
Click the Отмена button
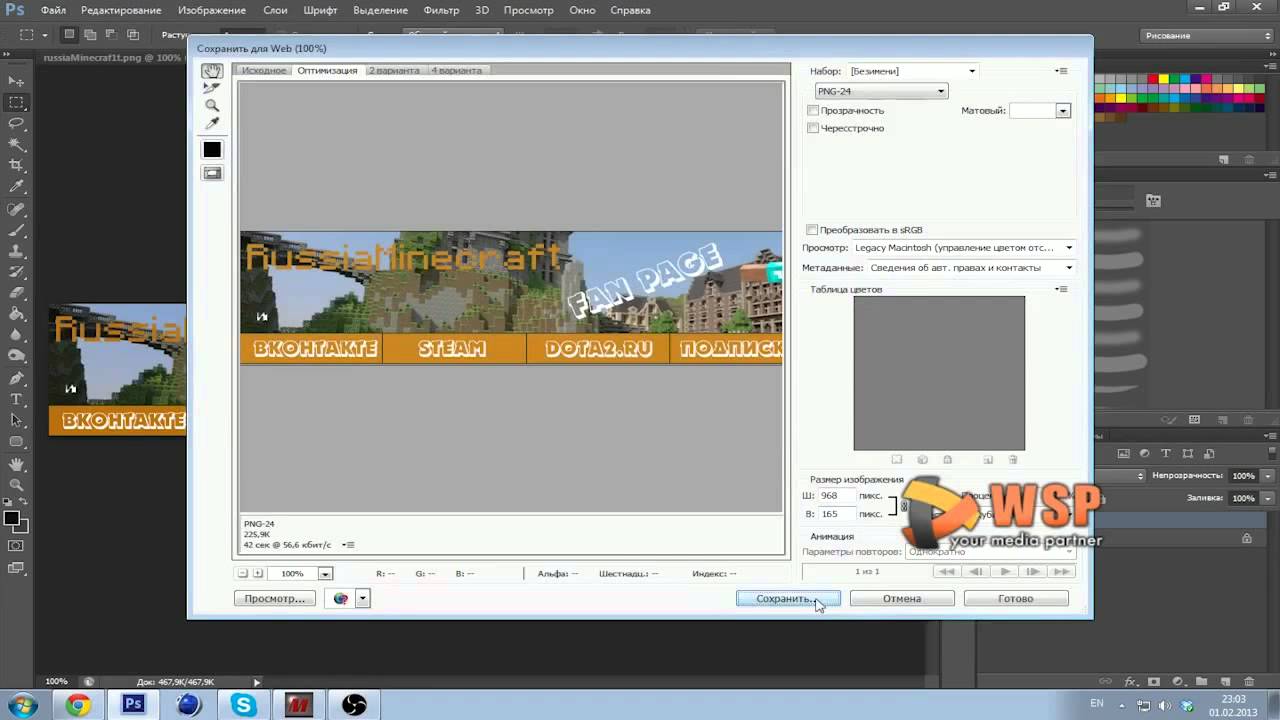coord(902,598)
